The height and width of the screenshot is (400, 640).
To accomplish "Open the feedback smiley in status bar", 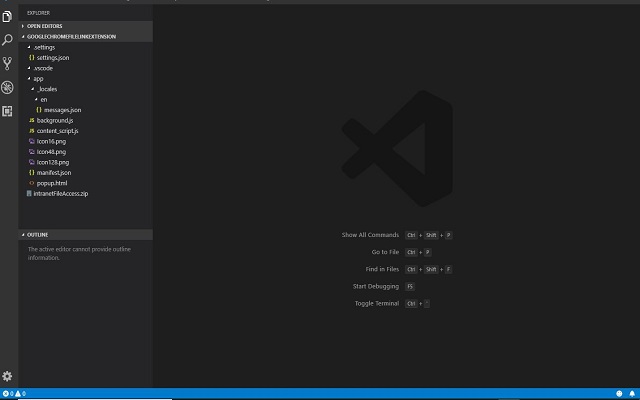I will pyautogui.click(x=619, y=393).
